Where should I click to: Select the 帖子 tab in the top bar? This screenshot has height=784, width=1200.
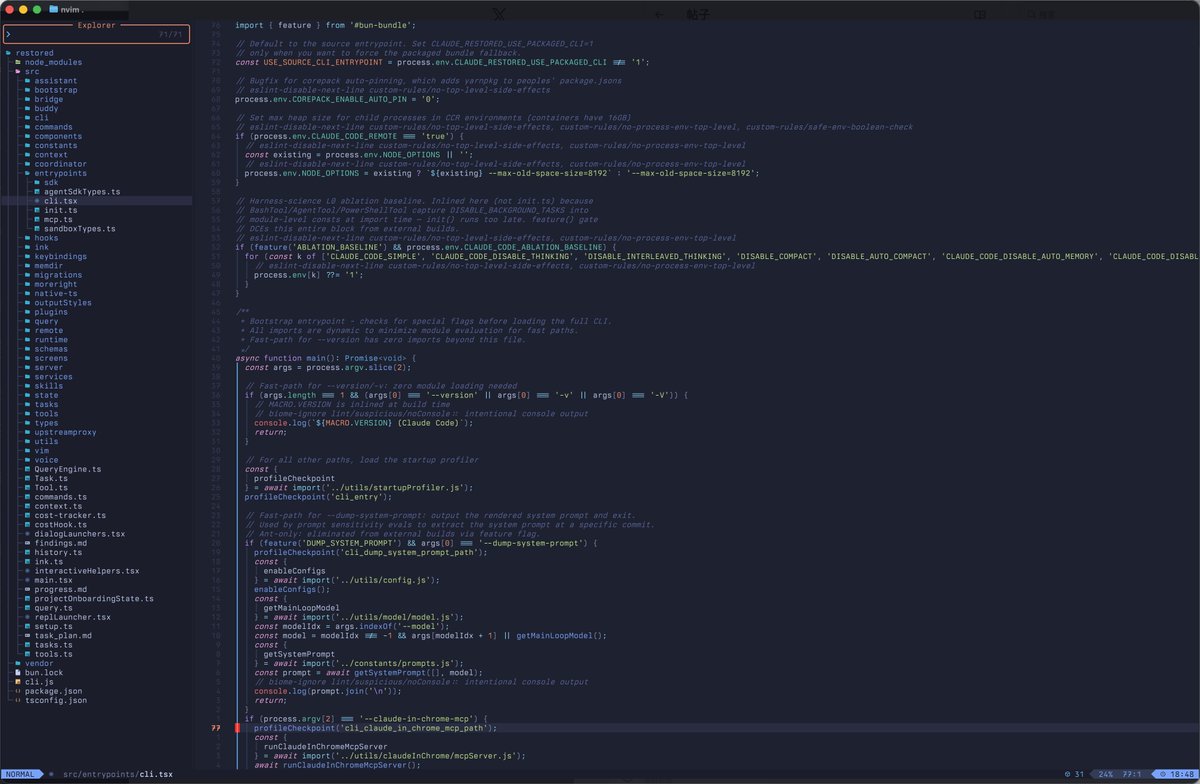[x=696, y=12]
